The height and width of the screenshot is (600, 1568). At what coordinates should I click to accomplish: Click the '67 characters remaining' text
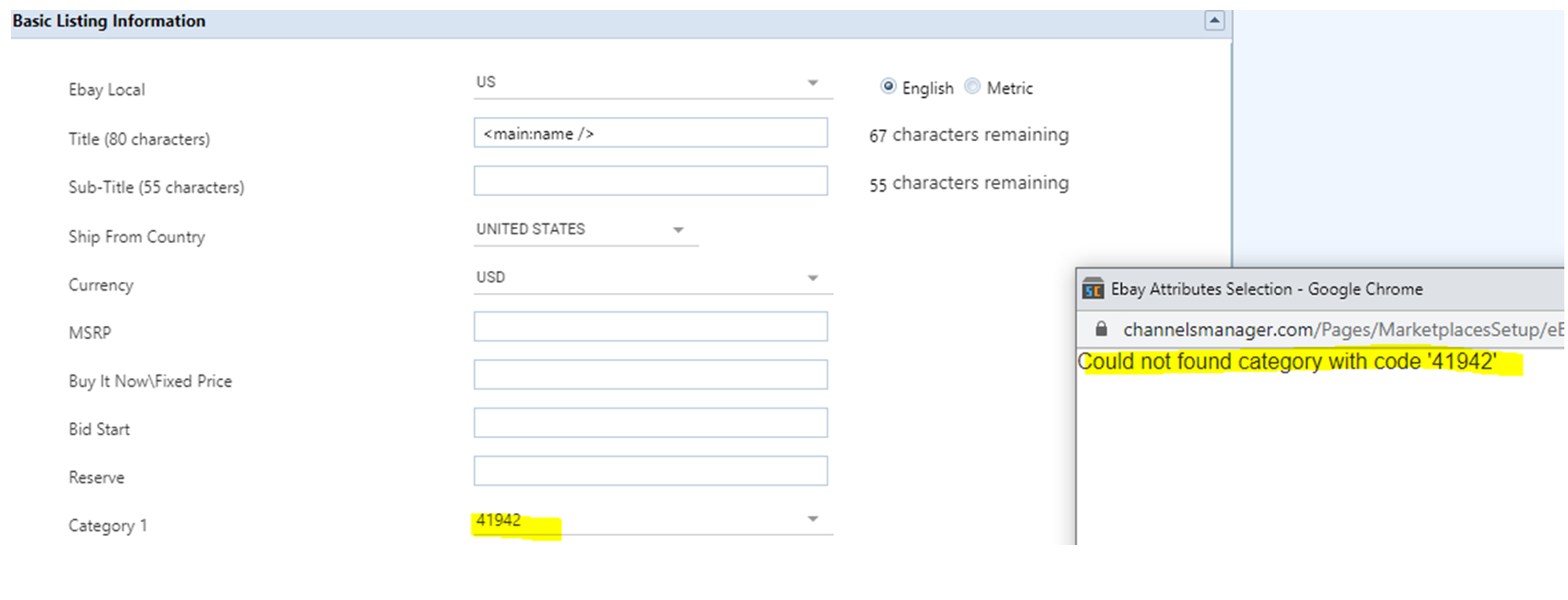coord(968,135)
